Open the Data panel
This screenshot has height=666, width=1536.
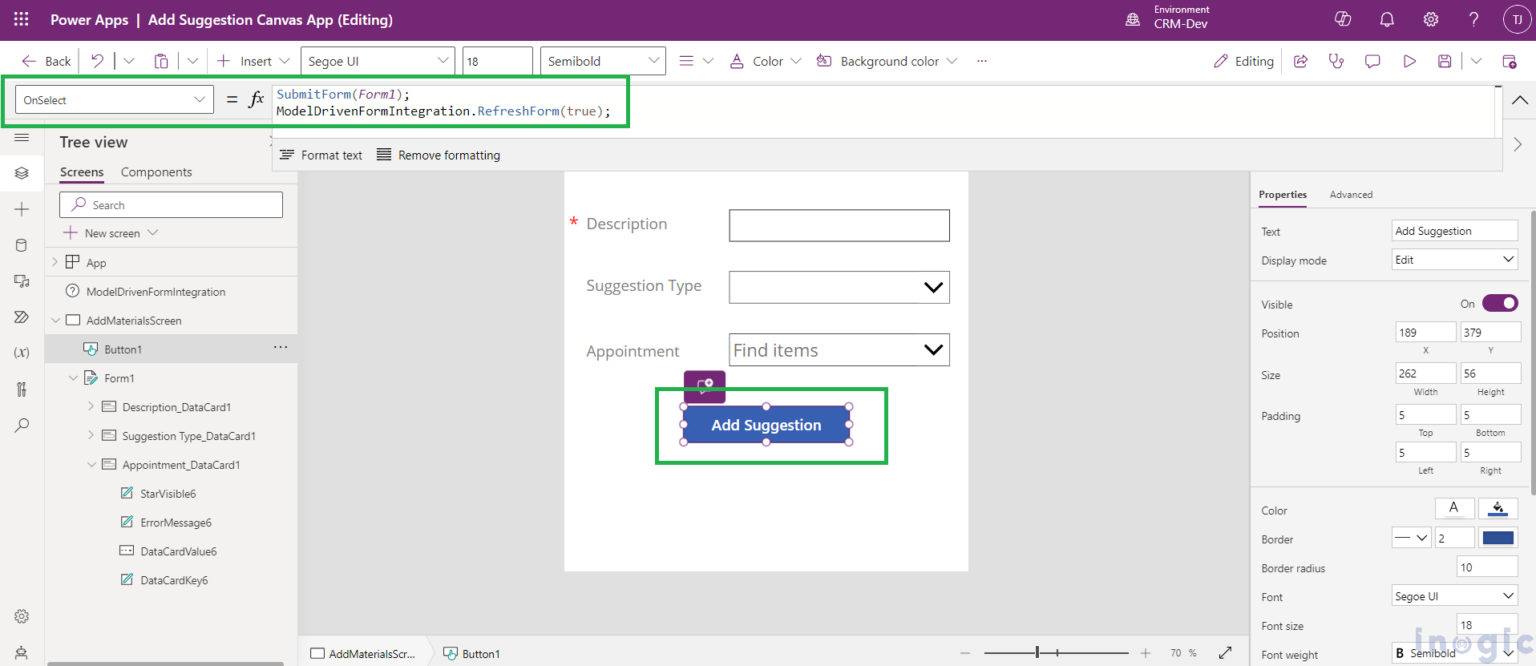tap(21, 245)
